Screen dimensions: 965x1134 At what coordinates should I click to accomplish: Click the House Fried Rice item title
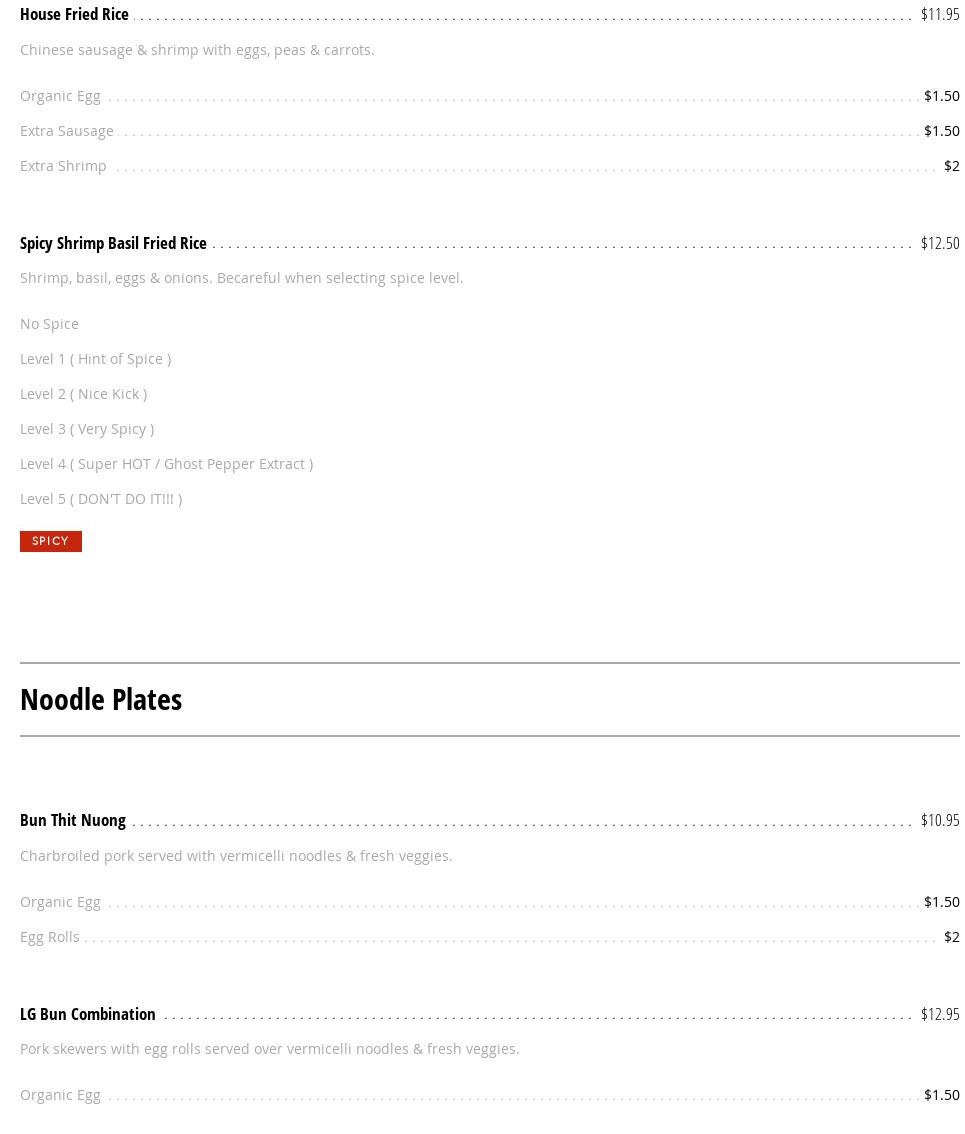click(x=74, y=14)
